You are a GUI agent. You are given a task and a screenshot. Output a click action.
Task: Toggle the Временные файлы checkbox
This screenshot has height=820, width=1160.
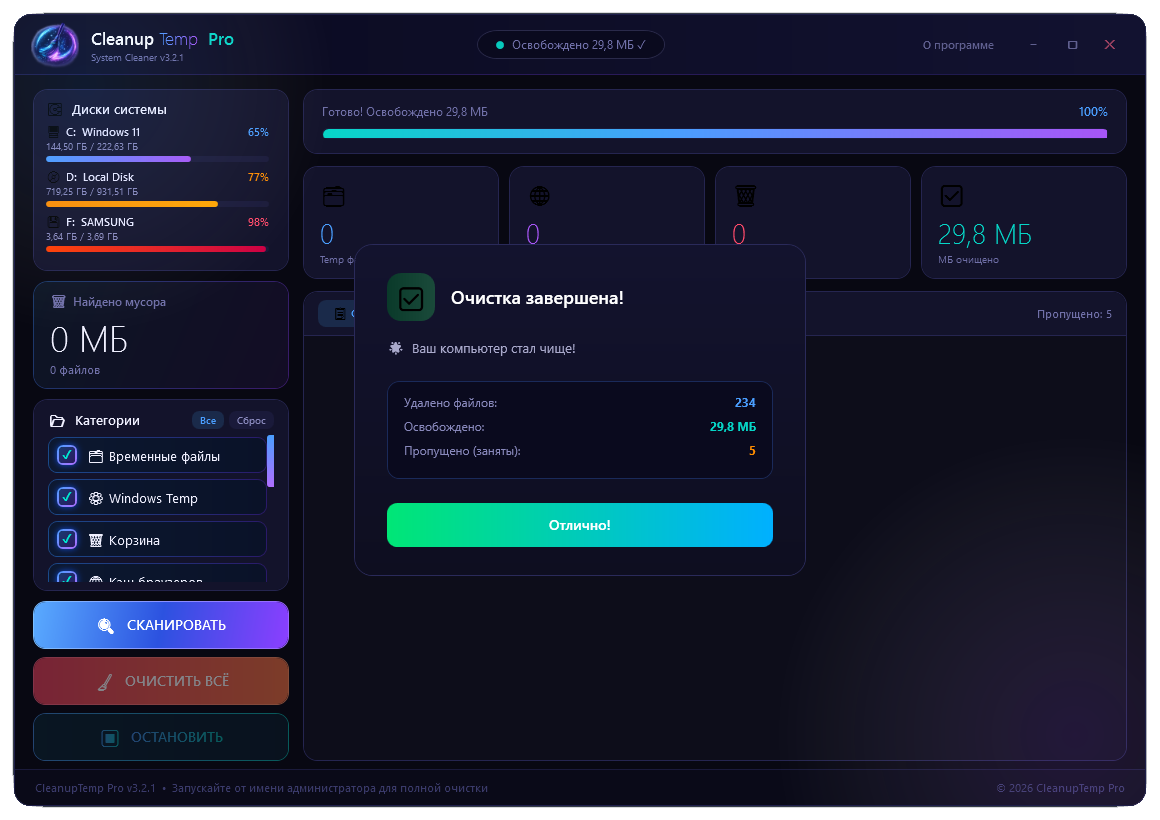point(67,454)
